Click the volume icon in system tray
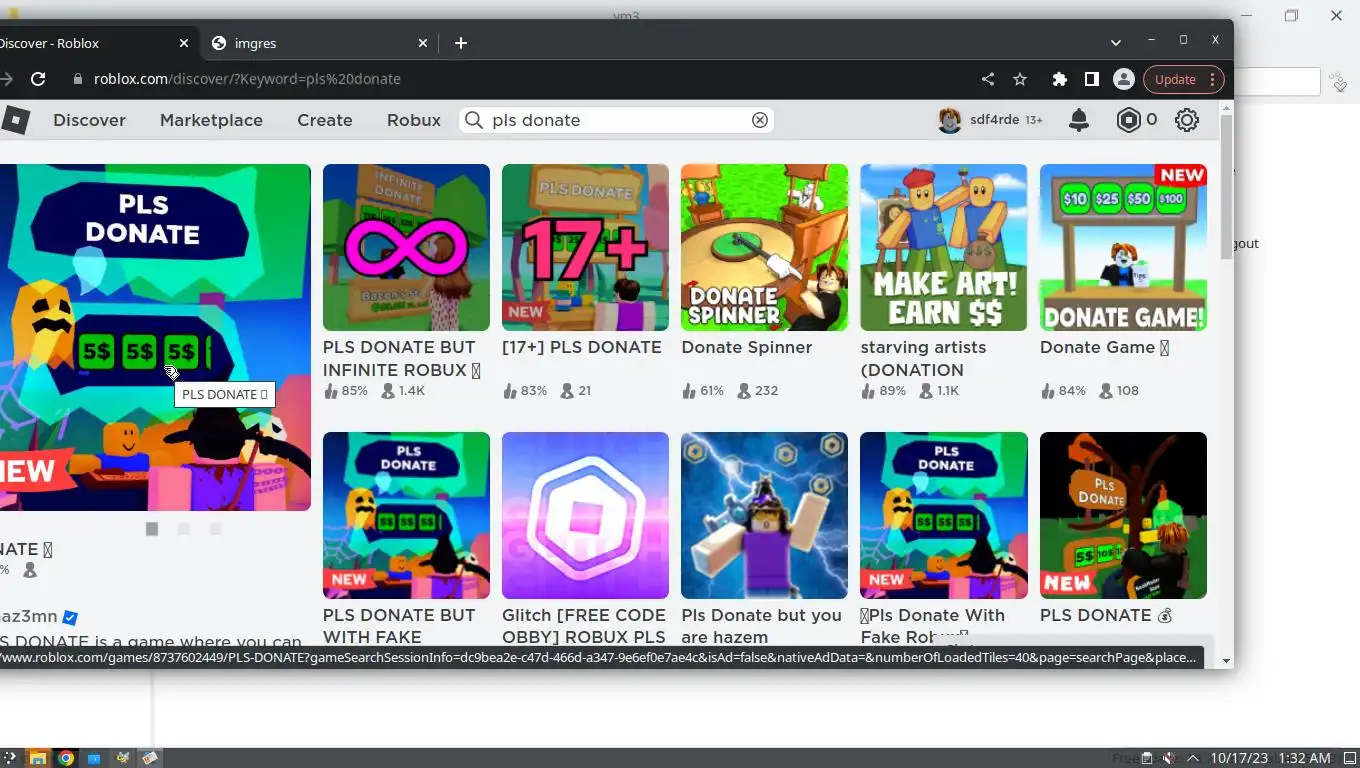Screen dimensions: 1360x768 [x=1168, y=758]
